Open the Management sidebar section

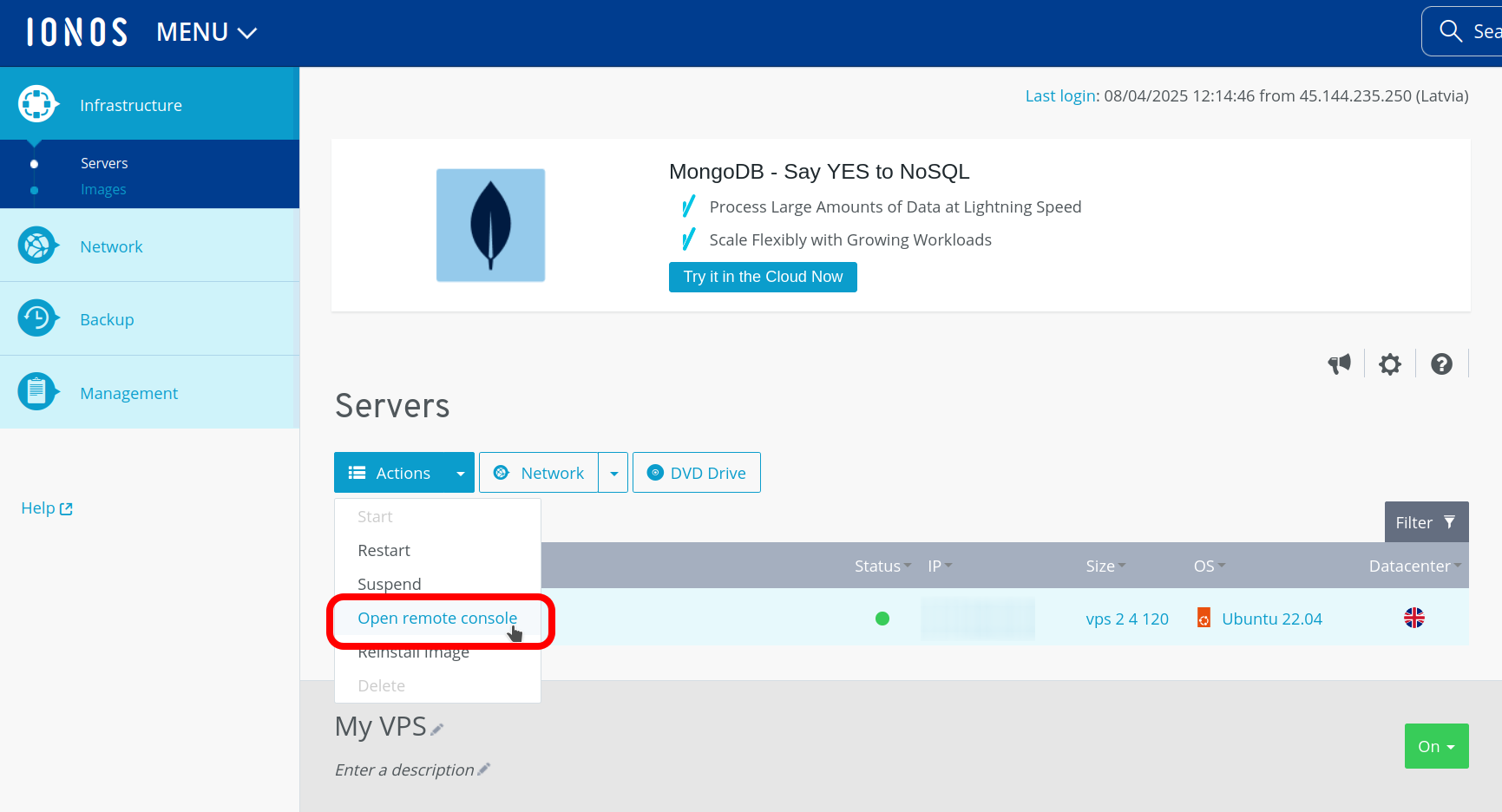click(149, 393)
